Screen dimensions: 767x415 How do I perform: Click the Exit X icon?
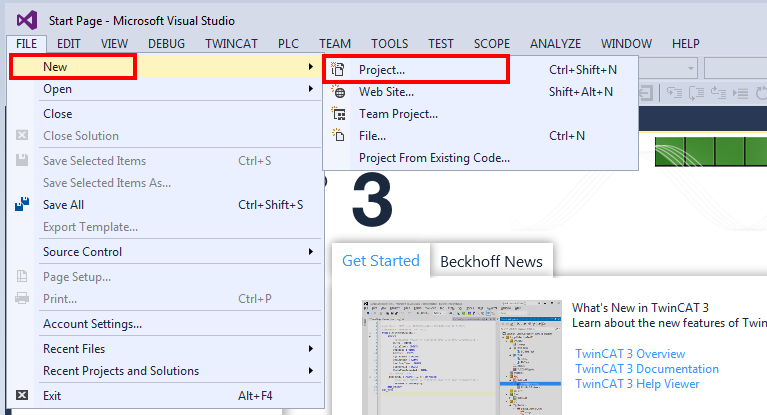pos(22,395)
